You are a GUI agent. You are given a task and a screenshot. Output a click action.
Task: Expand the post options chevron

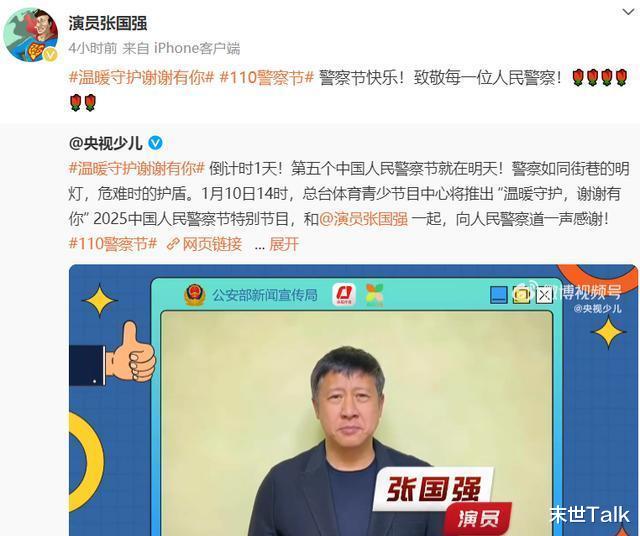(x=628, y=12)
